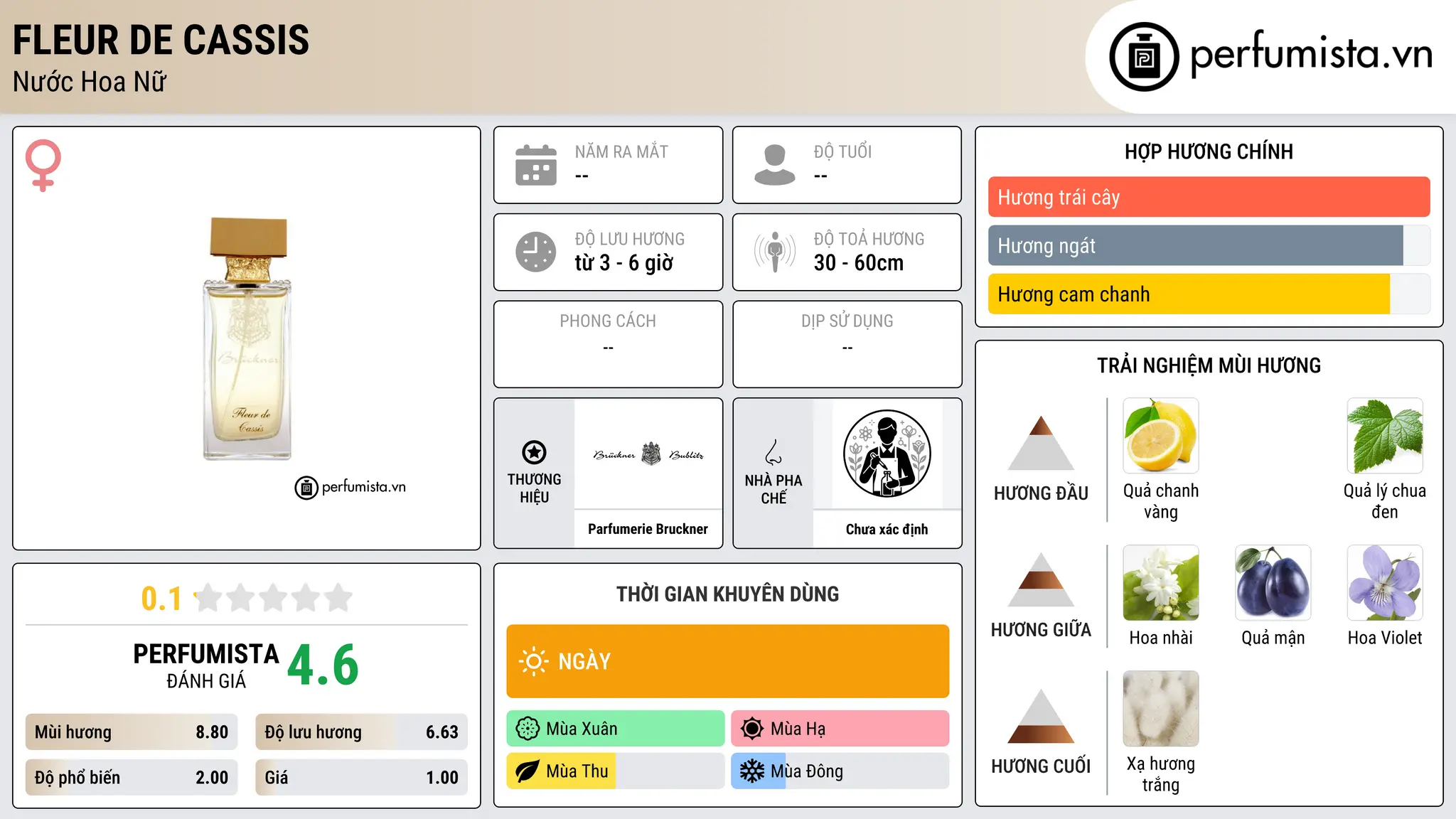Click the orange 0.1 user rating number
The height and width of the screenshot is (819, 1456).
161,599
